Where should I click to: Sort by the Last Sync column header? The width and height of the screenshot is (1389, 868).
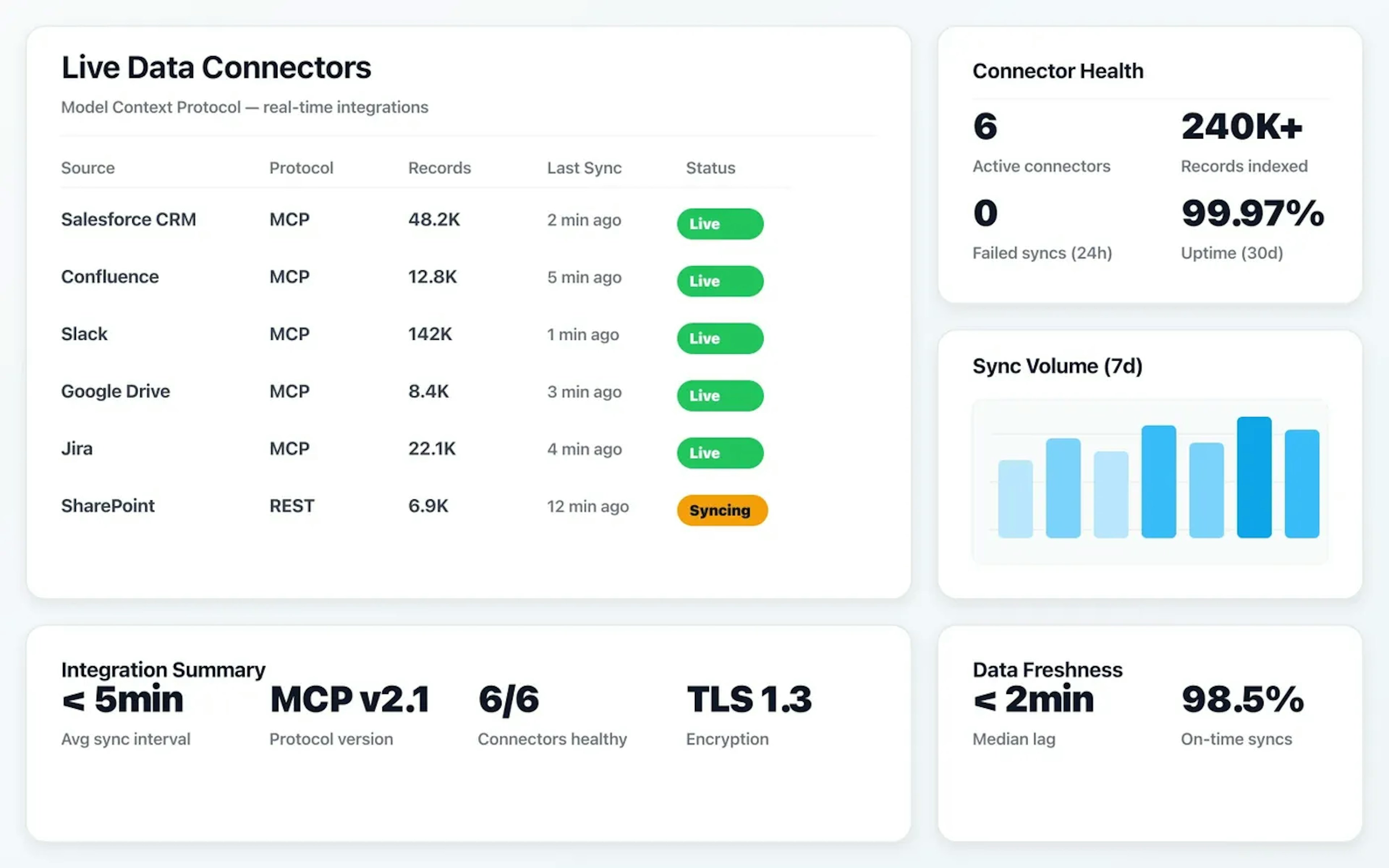(x=584, y=167)
